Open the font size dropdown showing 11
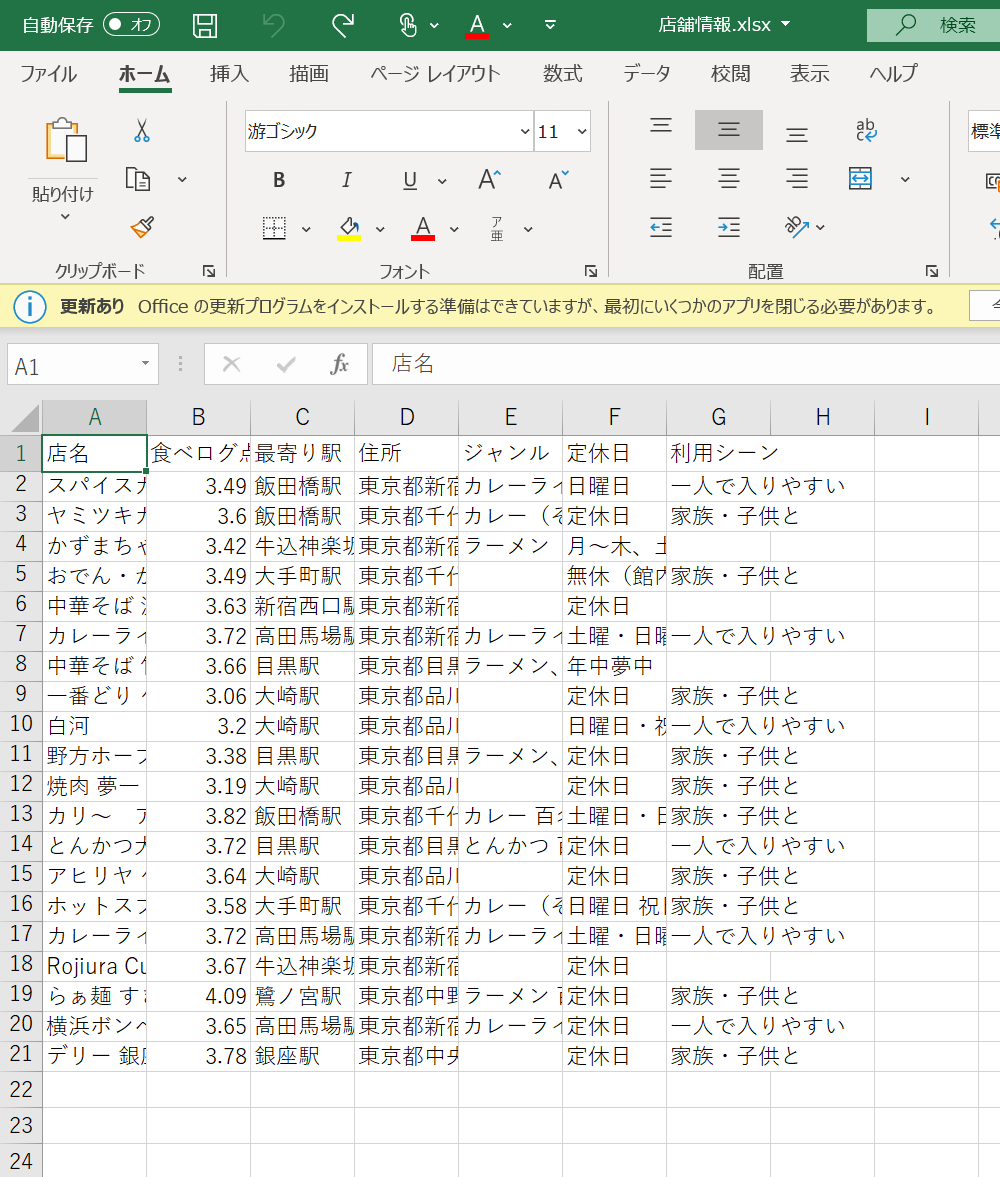This screenshot has height=1177, width=1000. click(582, 131)
